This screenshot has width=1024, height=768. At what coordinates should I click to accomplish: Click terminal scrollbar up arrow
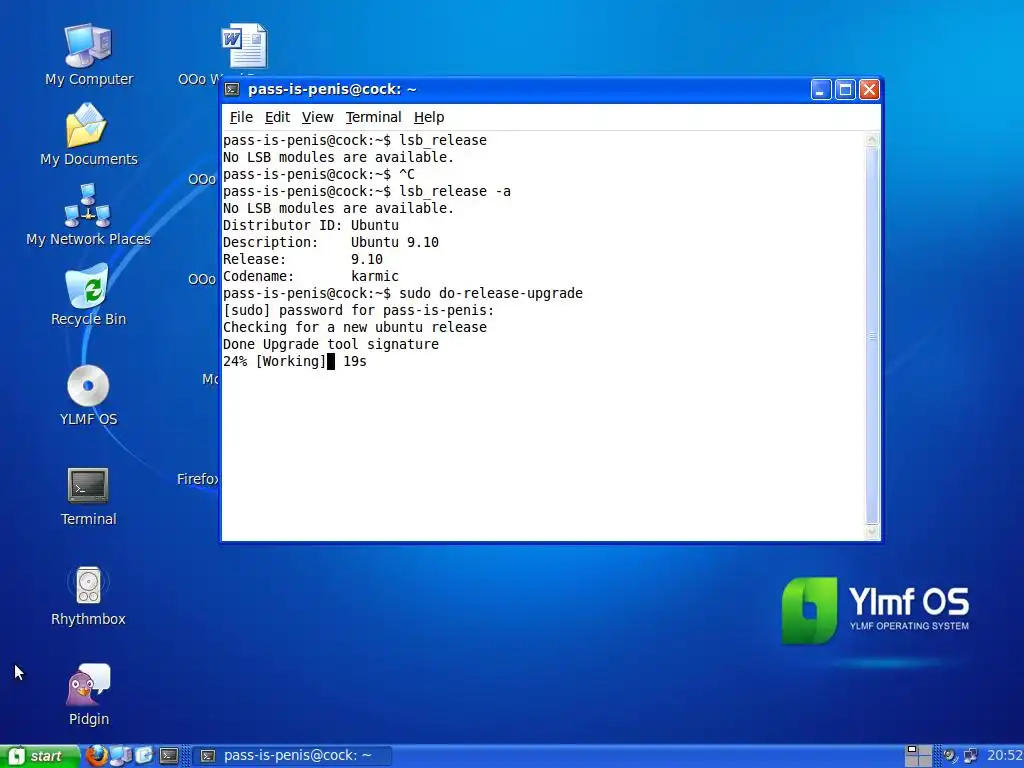tap(872, 140)
